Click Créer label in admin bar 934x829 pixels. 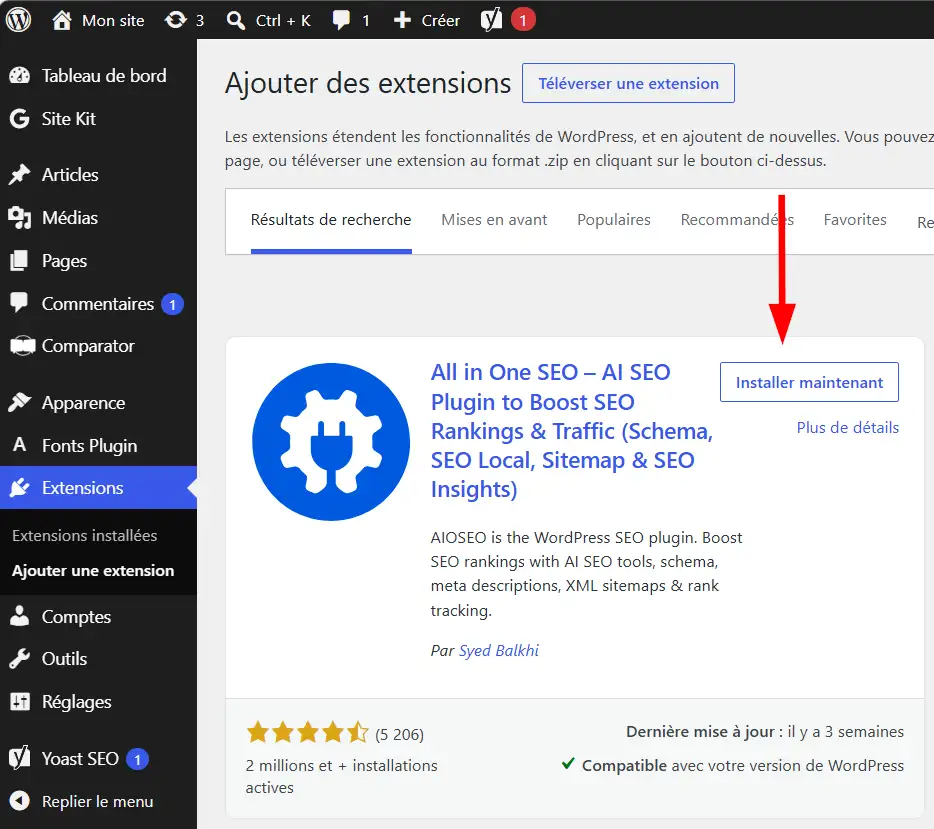point(441,21)
